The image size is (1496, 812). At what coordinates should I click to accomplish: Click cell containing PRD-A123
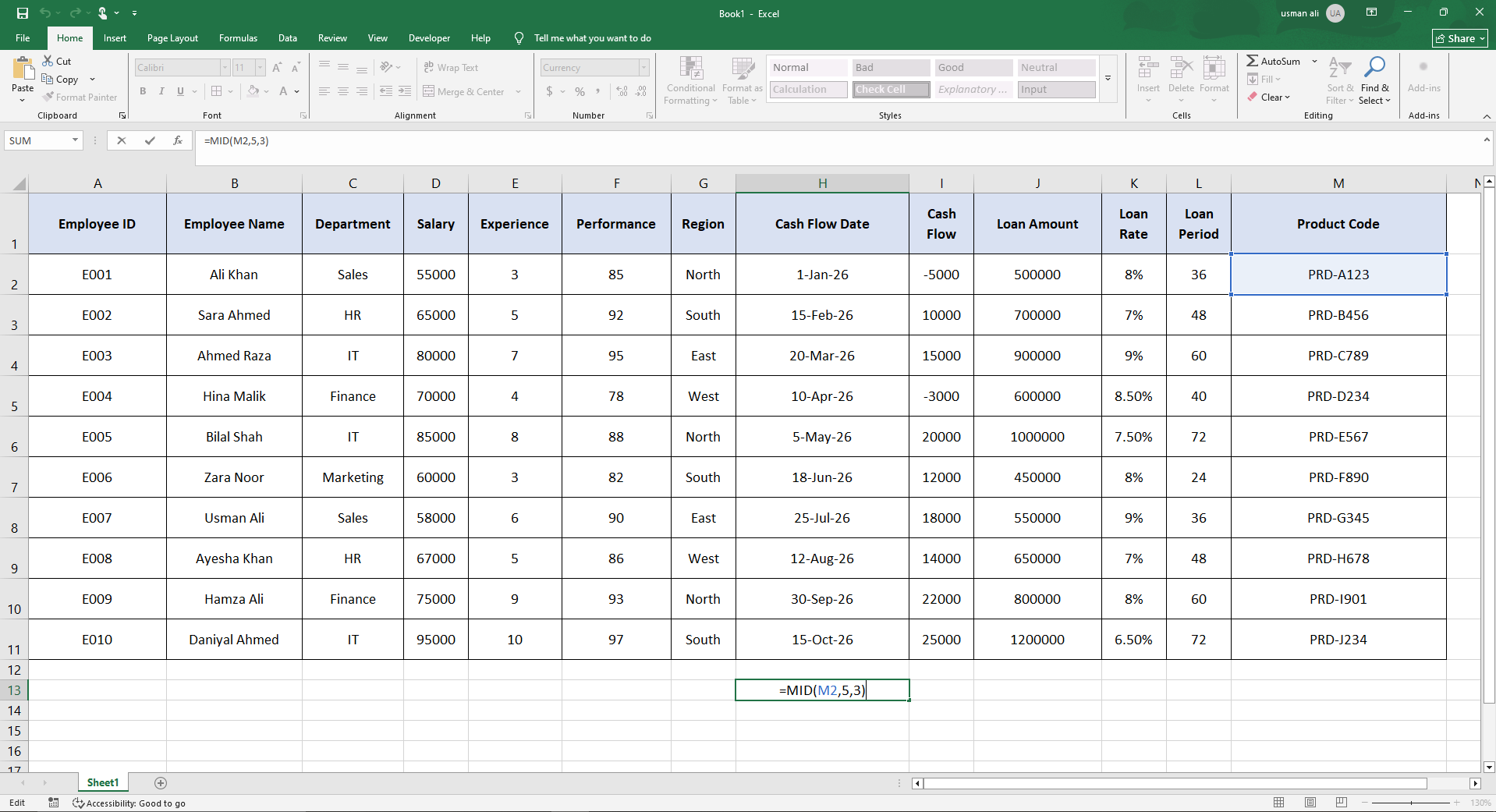click(1338, 275)
